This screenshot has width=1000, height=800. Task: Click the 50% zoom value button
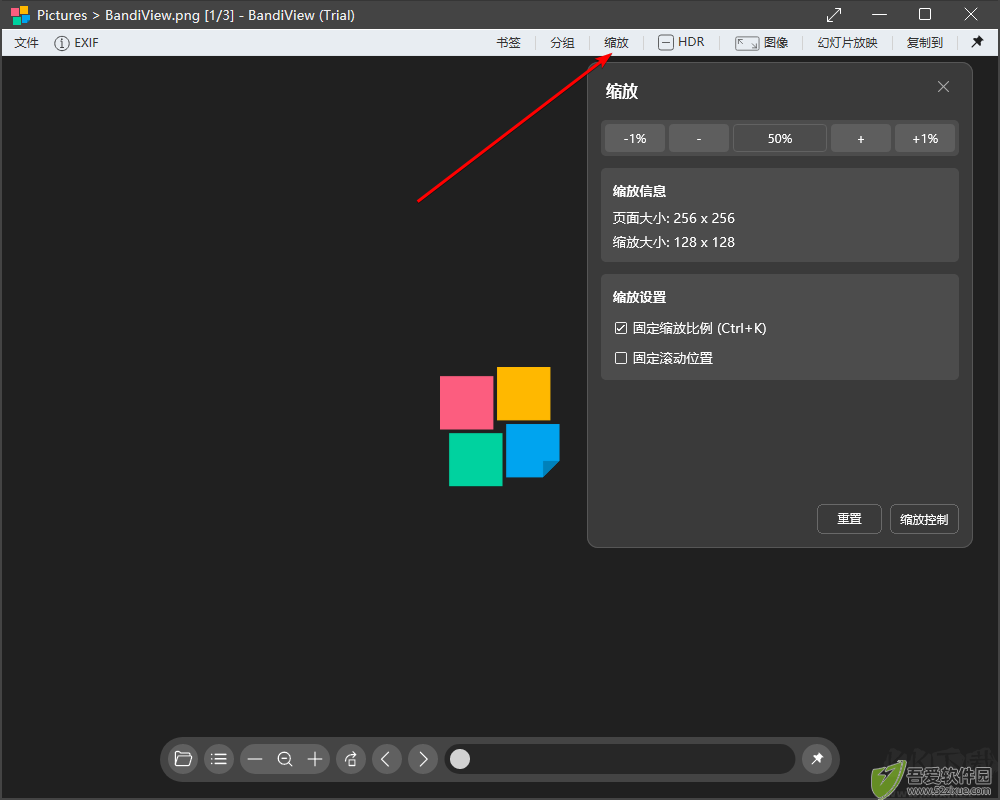(x=780, y=138)
